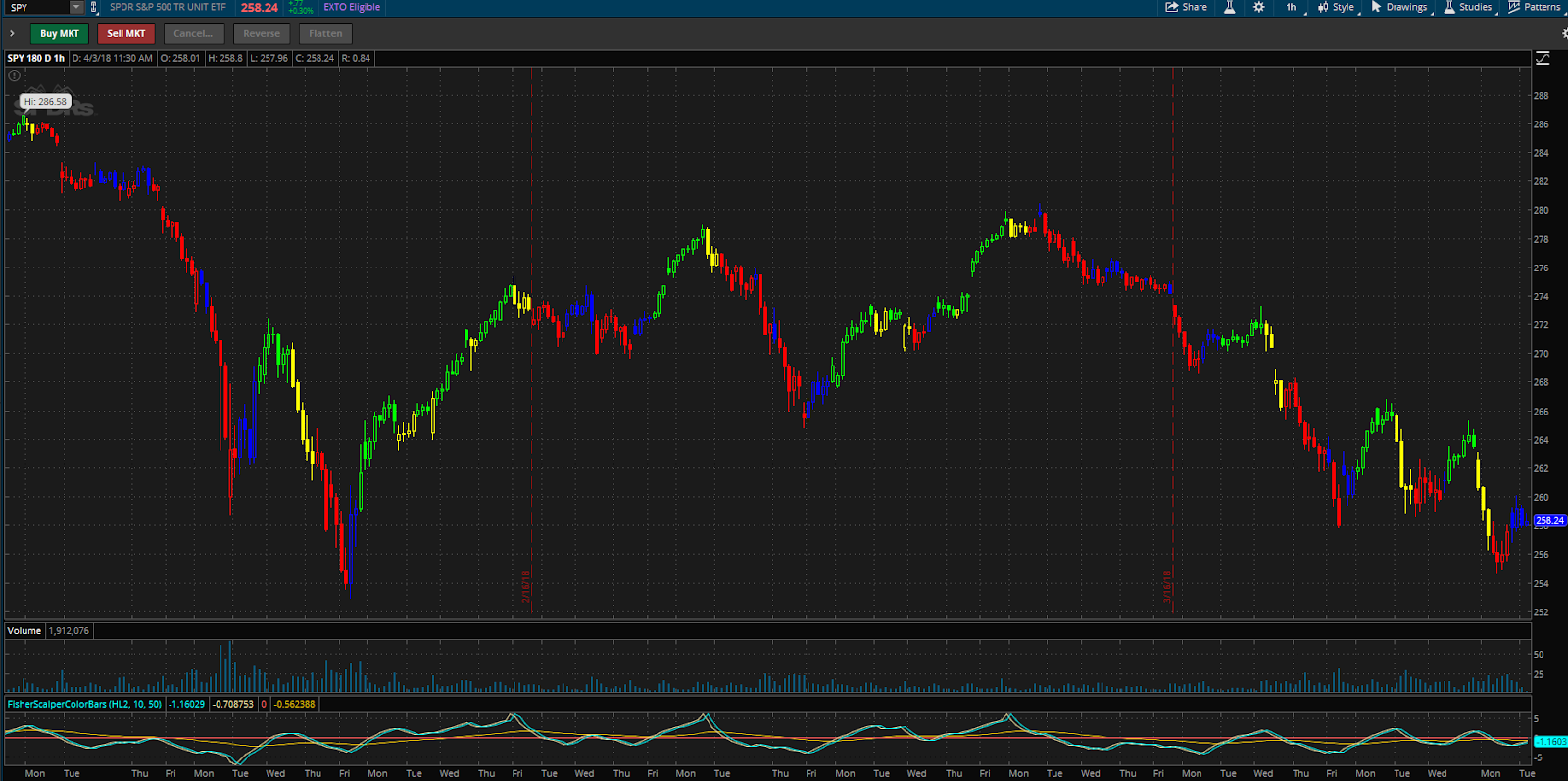The width and height of the screenshot is (1568, 781).
Task: Click the flask icon next to Share
Action: (1229, 7)
